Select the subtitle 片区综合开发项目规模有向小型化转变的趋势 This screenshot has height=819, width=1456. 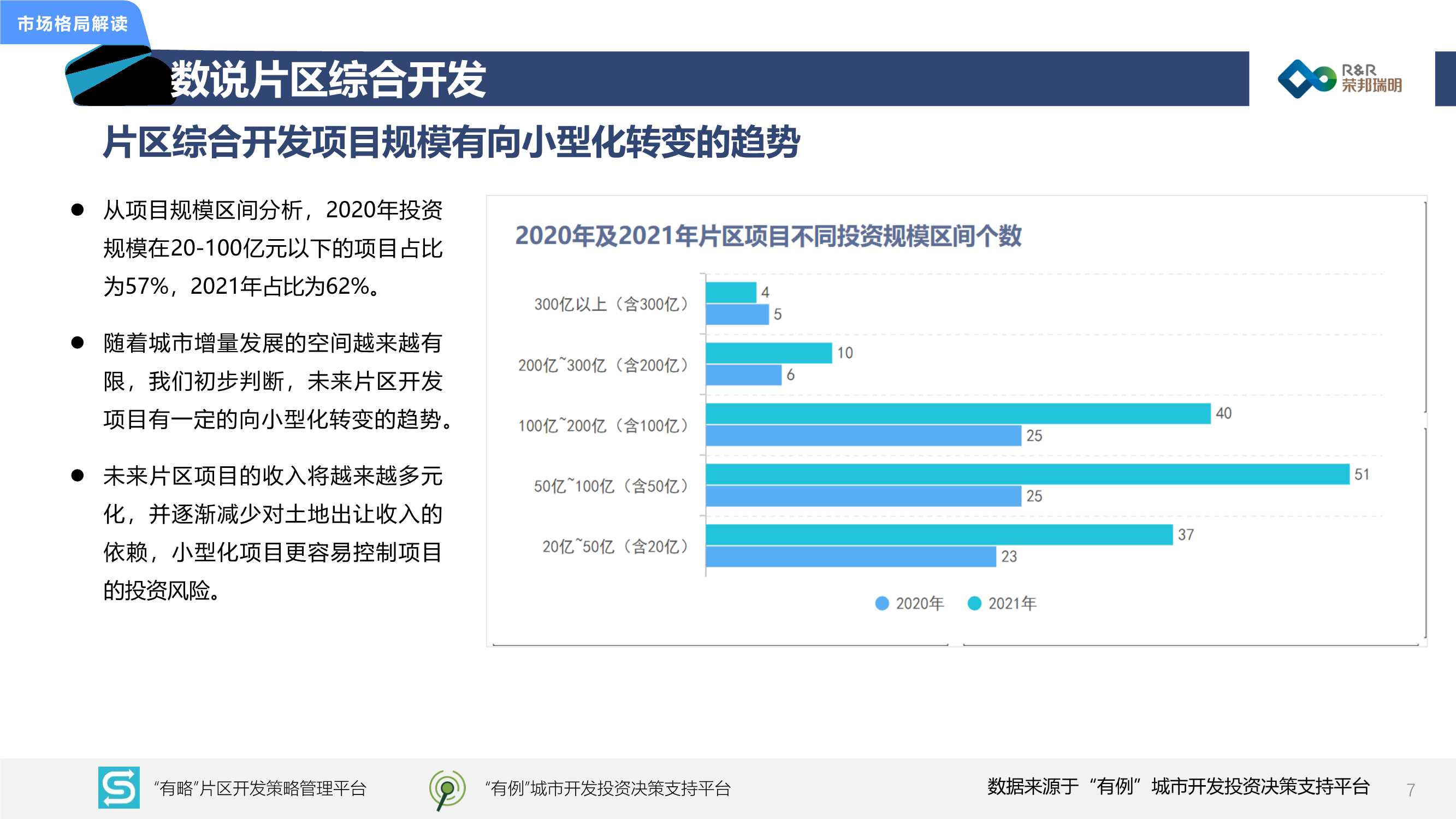(451, 142)
